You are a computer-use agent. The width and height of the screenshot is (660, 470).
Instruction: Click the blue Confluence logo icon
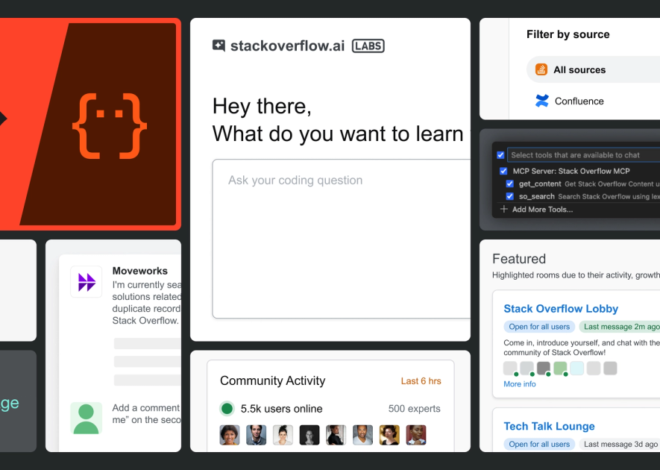click(x=542, y=101)
